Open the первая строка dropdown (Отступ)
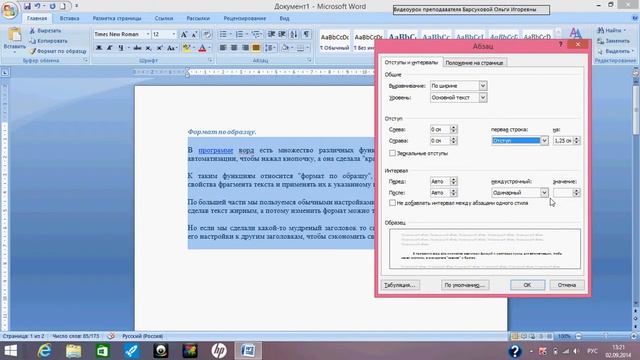This screenshot has width=640, height=360. coord(544,140)
